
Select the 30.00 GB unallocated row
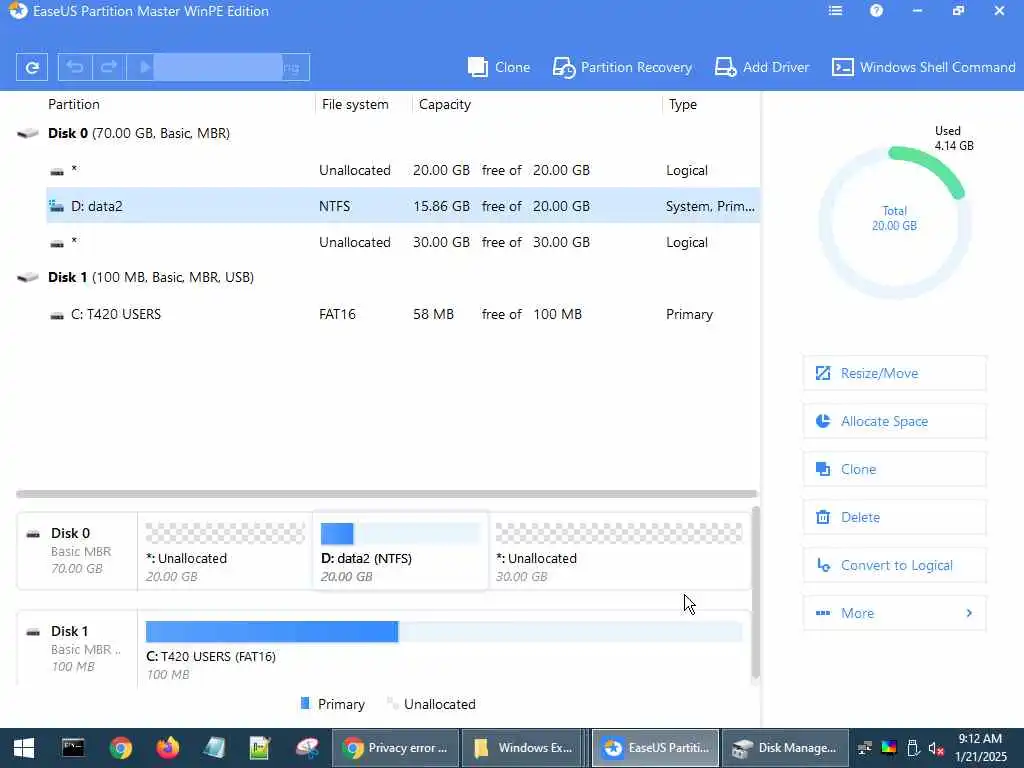[x=402, y=242]
